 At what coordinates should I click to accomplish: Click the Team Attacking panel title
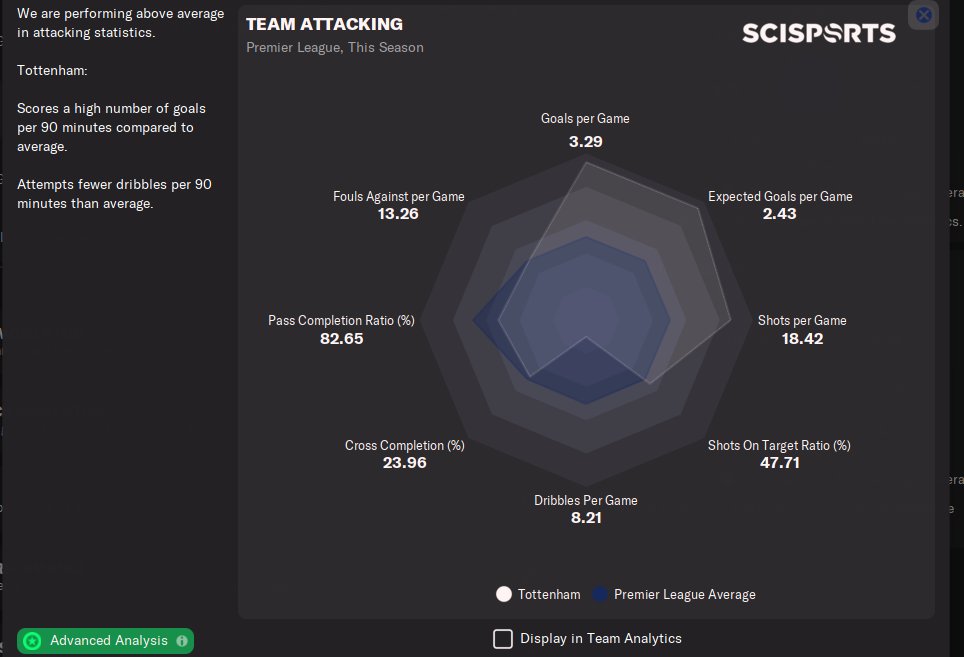click(324, 24)
